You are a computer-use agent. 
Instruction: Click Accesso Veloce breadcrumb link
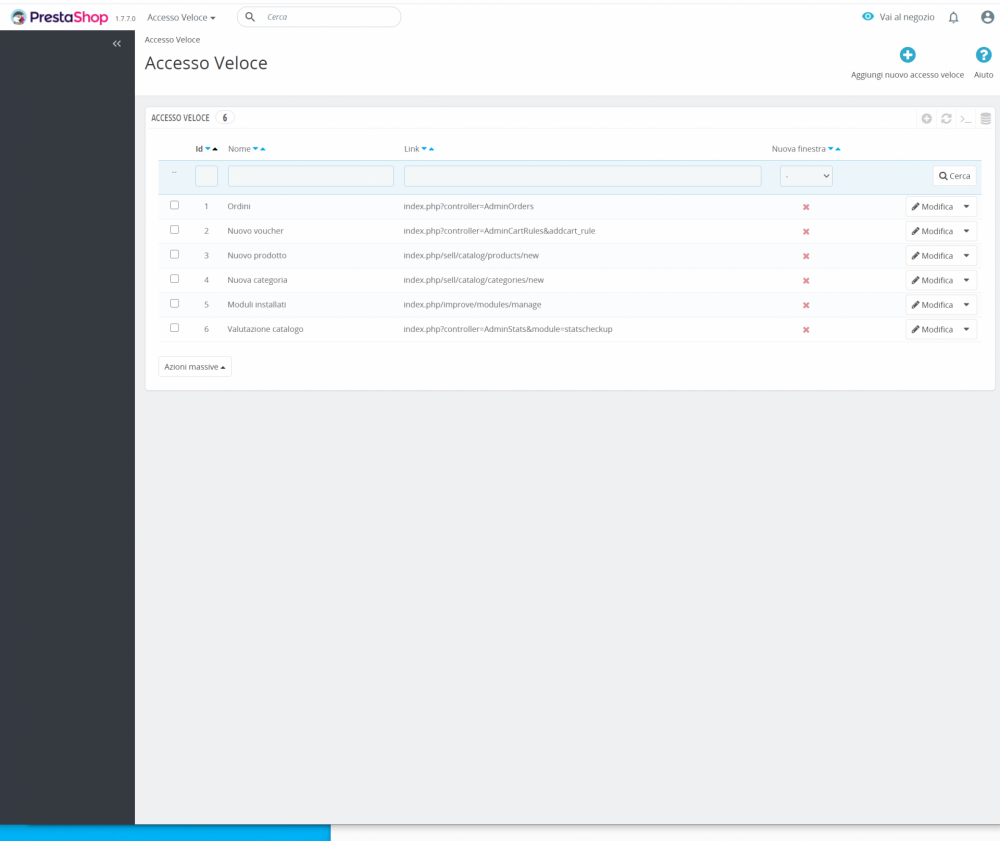click(172, 40)
